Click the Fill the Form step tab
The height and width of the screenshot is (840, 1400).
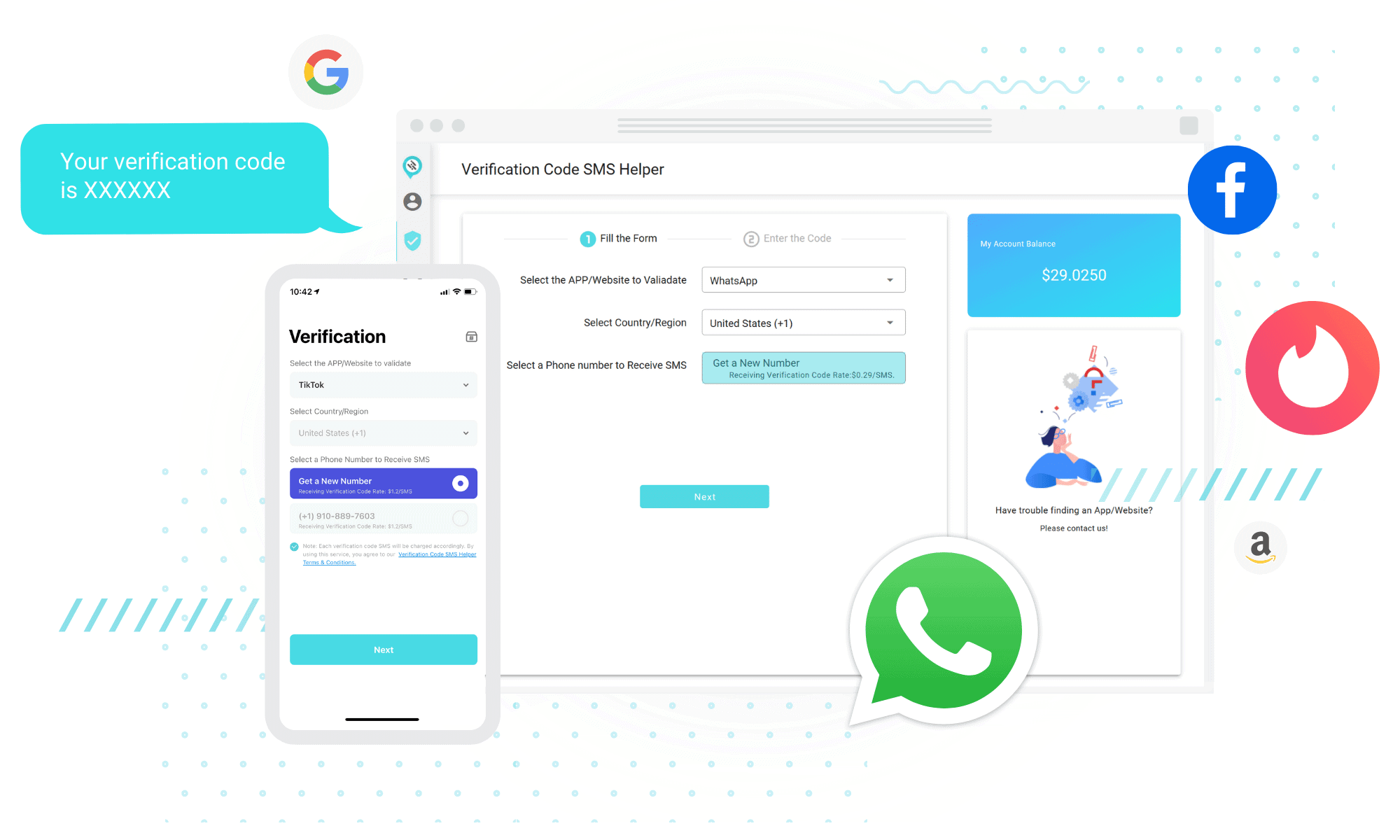tap(620, 237)
